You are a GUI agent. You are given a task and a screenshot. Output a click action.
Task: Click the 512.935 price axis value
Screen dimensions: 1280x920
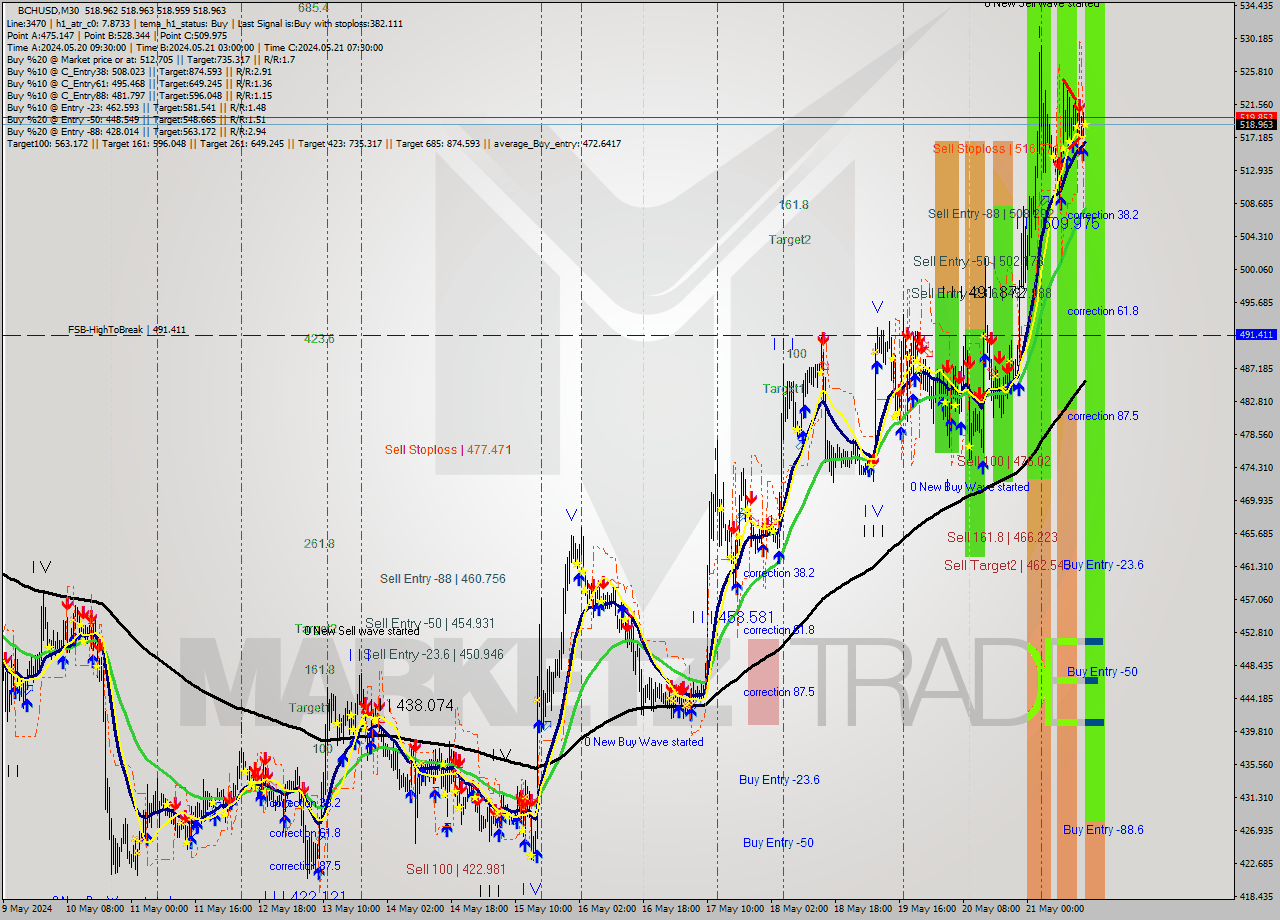click(x=1256, y=171)
